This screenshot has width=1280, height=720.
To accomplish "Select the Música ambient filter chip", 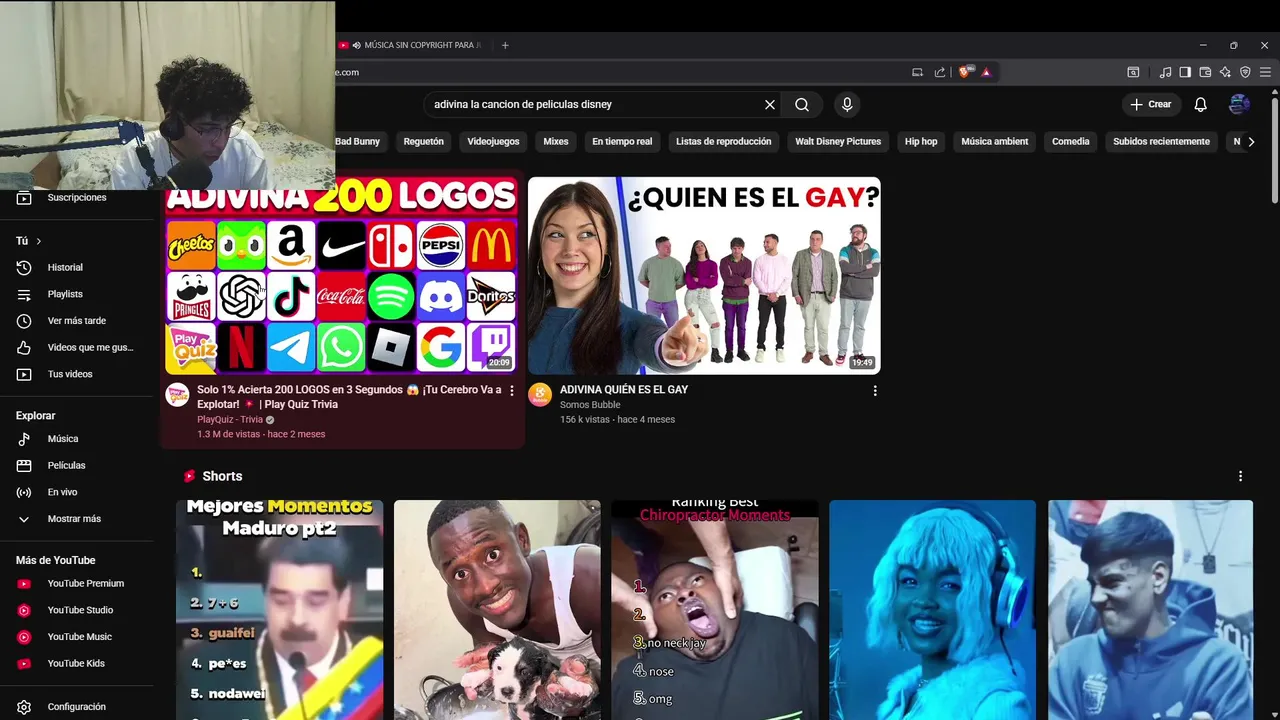I will pos(995,142).
